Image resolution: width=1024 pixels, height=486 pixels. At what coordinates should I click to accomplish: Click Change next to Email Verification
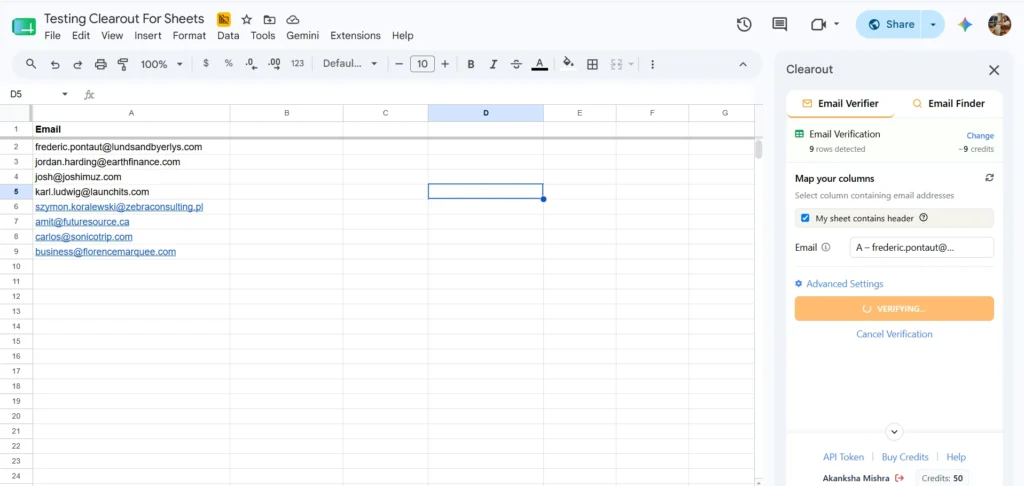[x=980, y=136]
